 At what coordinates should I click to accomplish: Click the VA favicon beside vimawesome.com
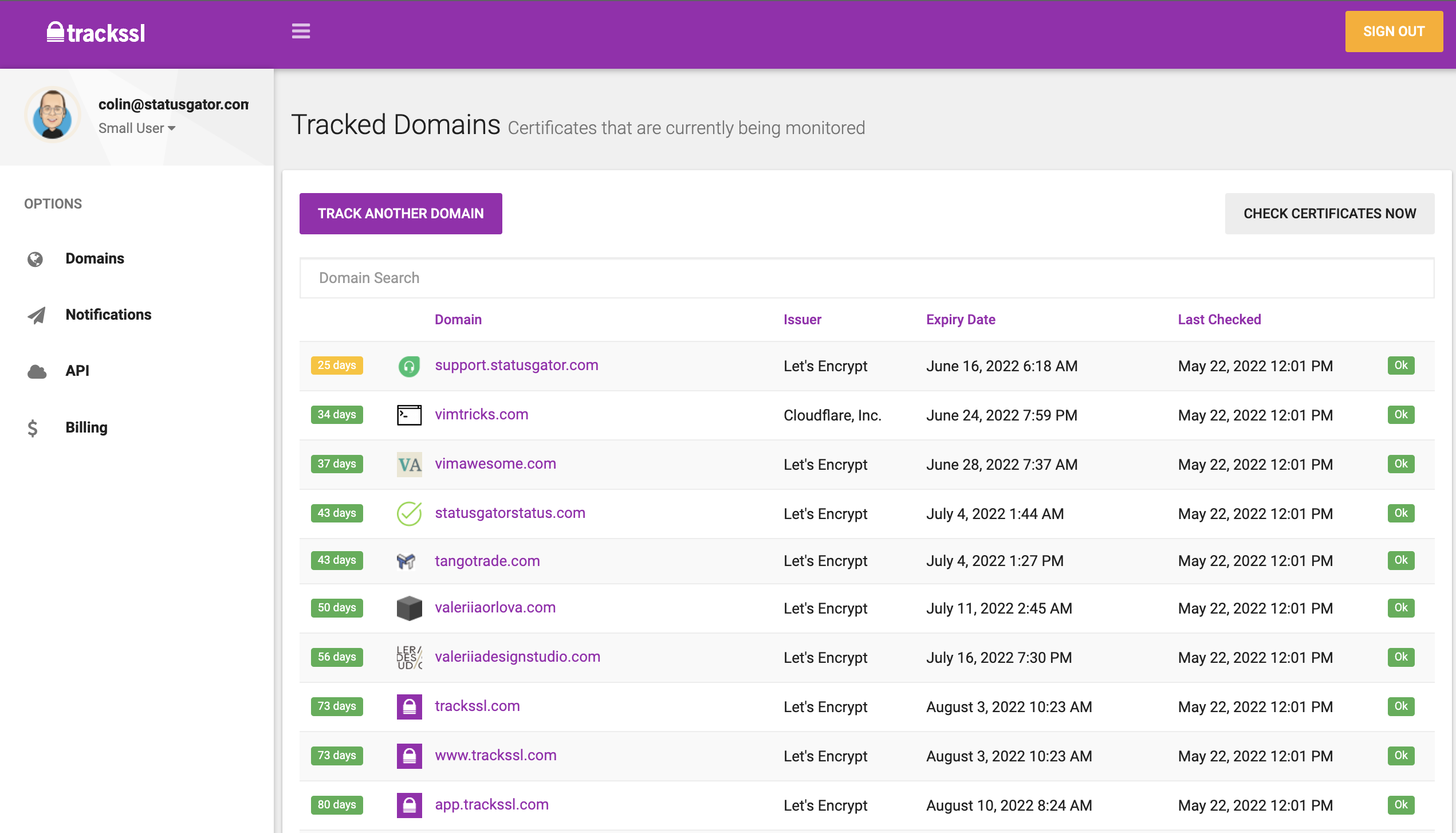(409, 465)
